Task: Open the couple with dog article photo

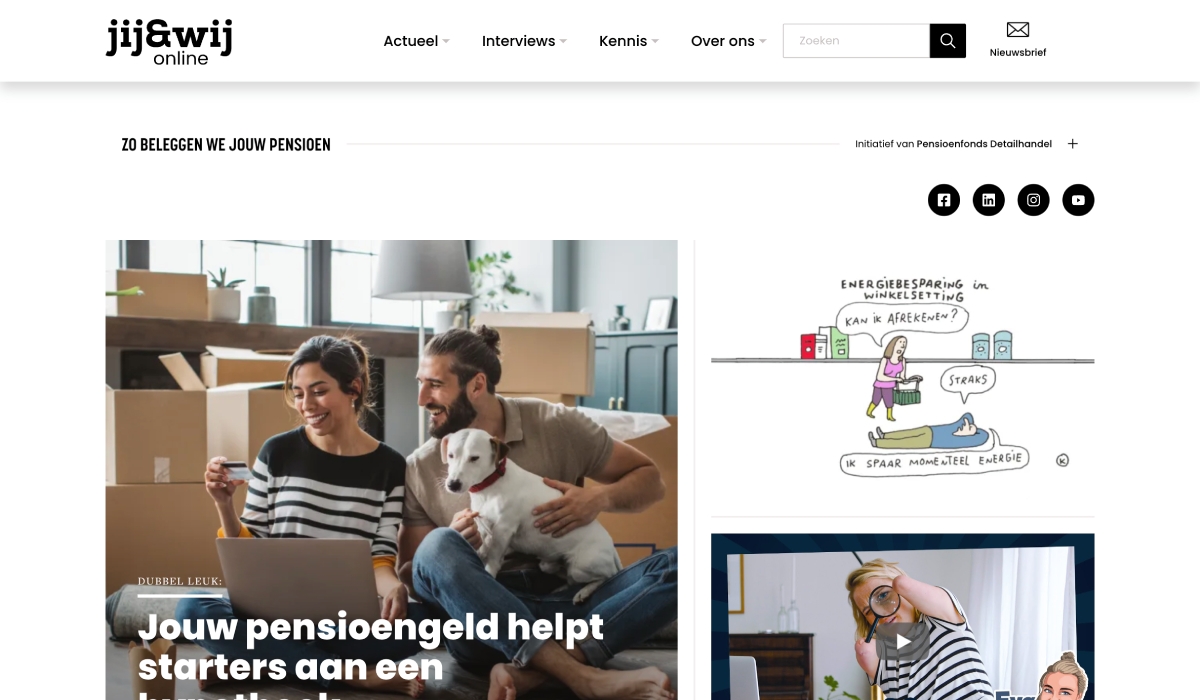Action: [x=391, y=470]
